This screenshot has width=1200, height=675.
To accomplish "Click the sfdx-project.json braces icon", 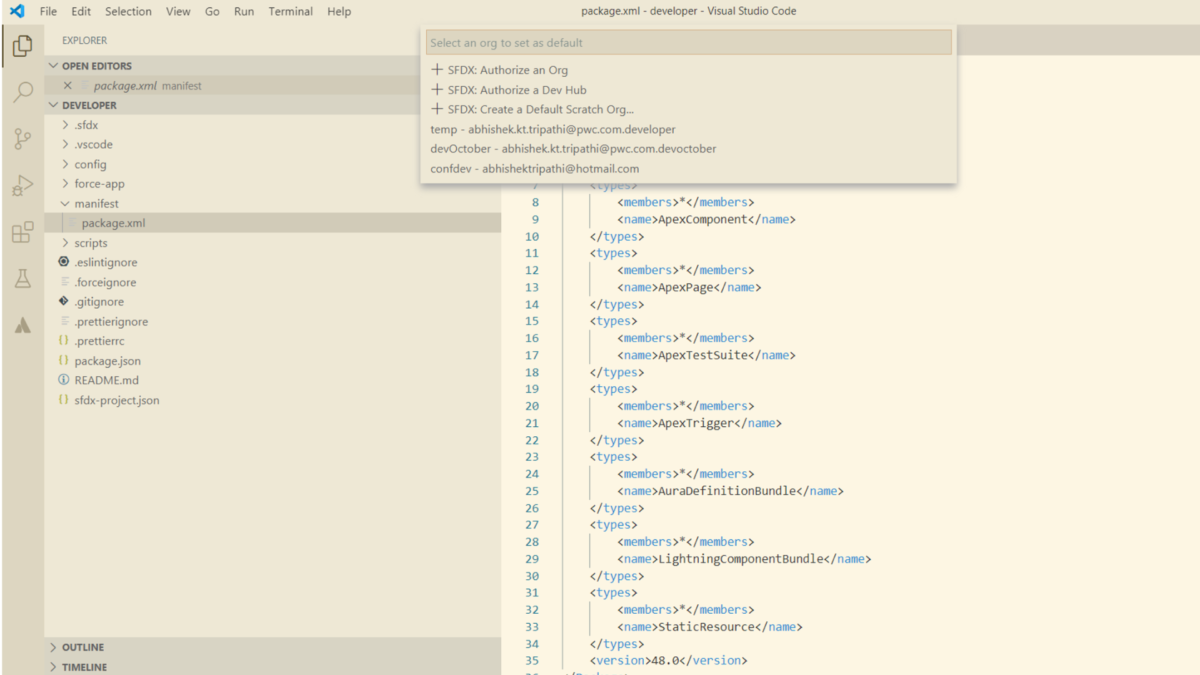I will pyautogui.click(x=64, y=400).
